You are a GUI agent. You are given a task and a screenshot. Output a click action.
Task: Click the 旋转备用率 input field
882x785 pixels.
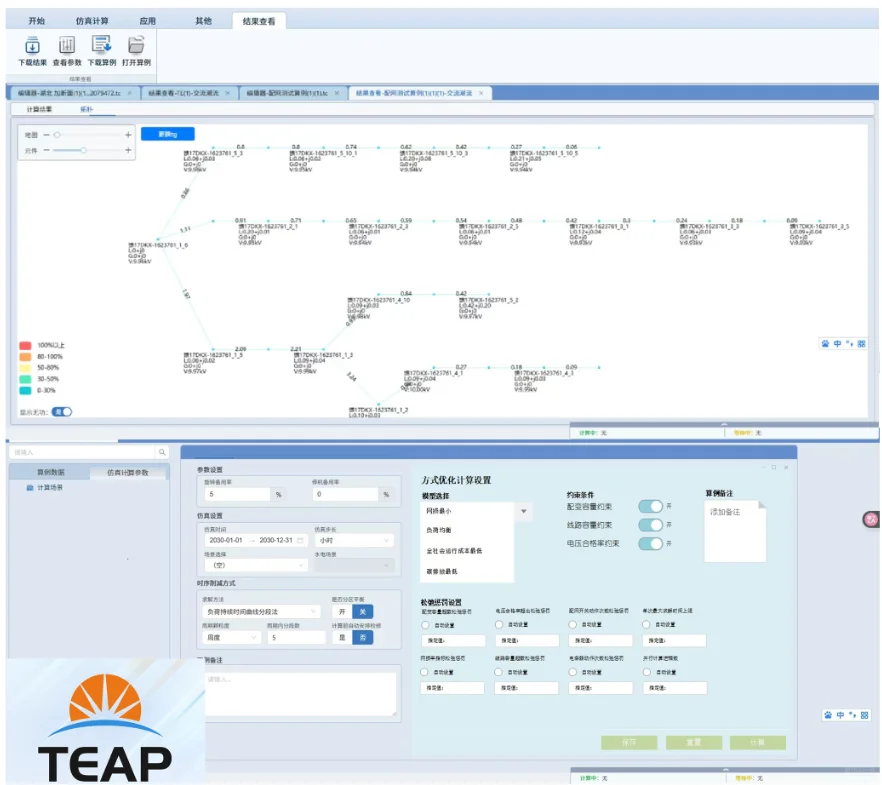(237, 494)
